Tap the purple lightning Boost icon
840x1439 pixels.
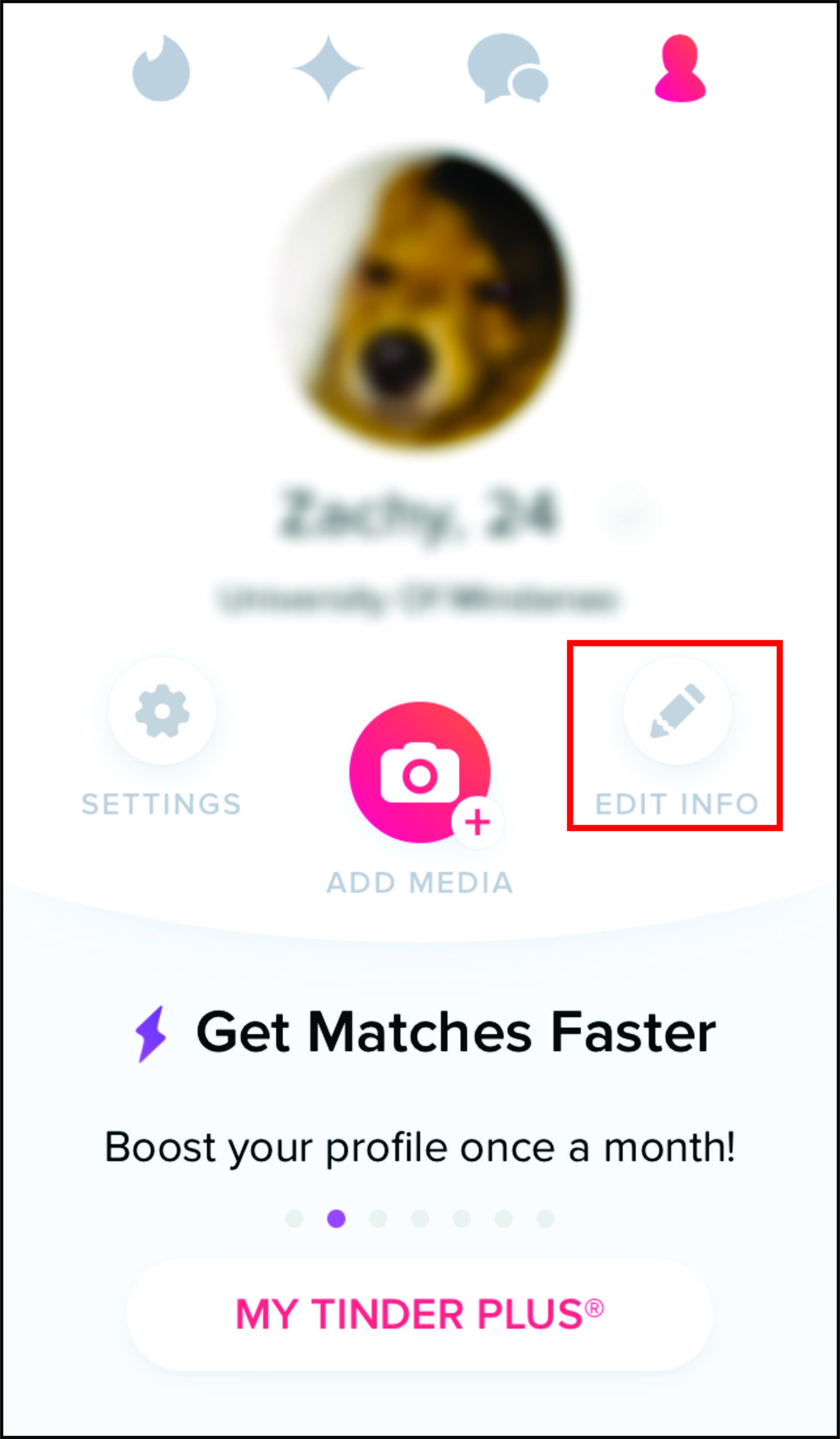(151, 1034)
